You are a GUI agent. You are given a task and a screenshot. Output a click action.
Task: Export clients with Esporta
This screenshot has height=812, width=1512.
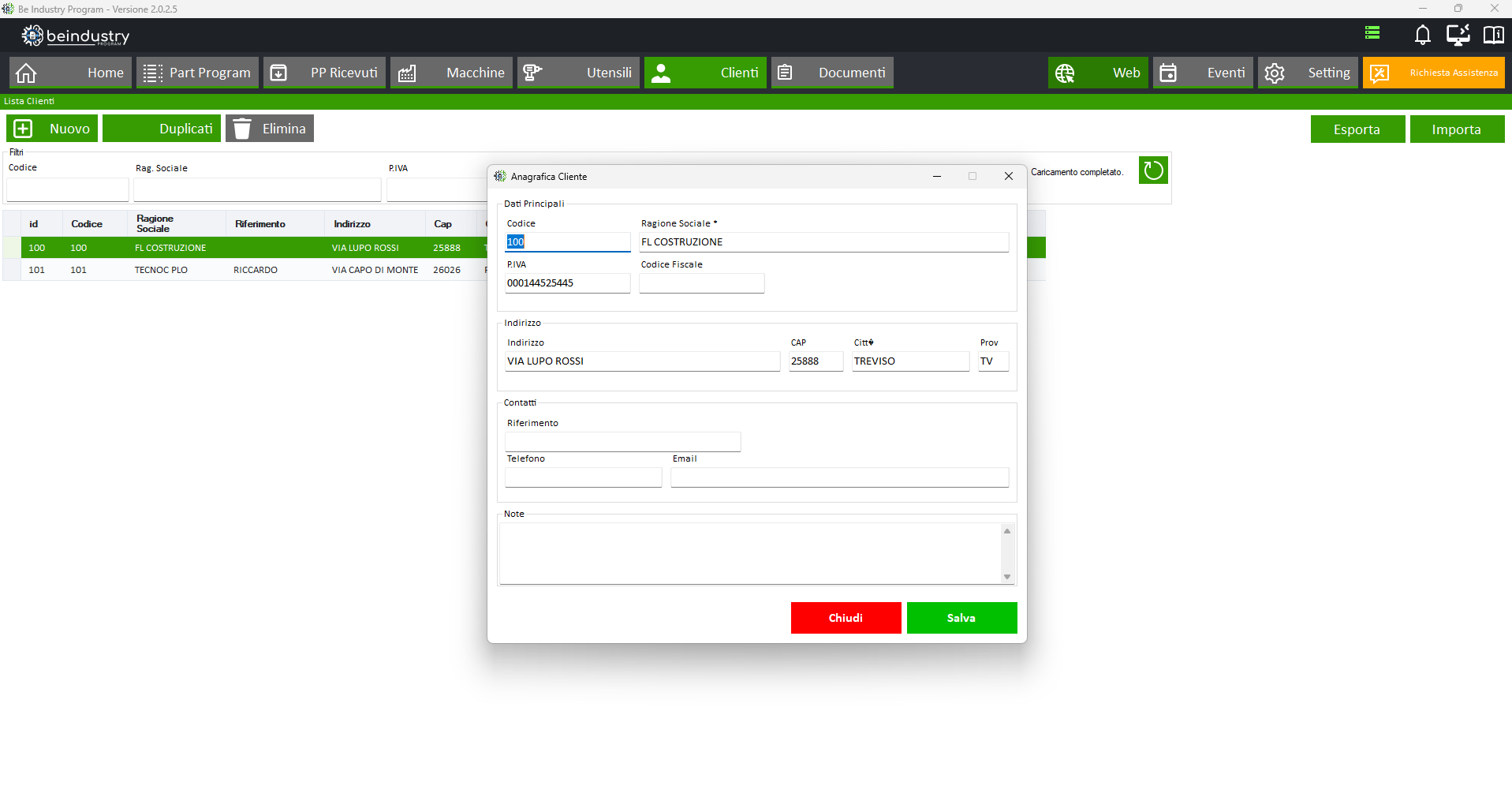pyautogui.click(x=1357, y=129)
